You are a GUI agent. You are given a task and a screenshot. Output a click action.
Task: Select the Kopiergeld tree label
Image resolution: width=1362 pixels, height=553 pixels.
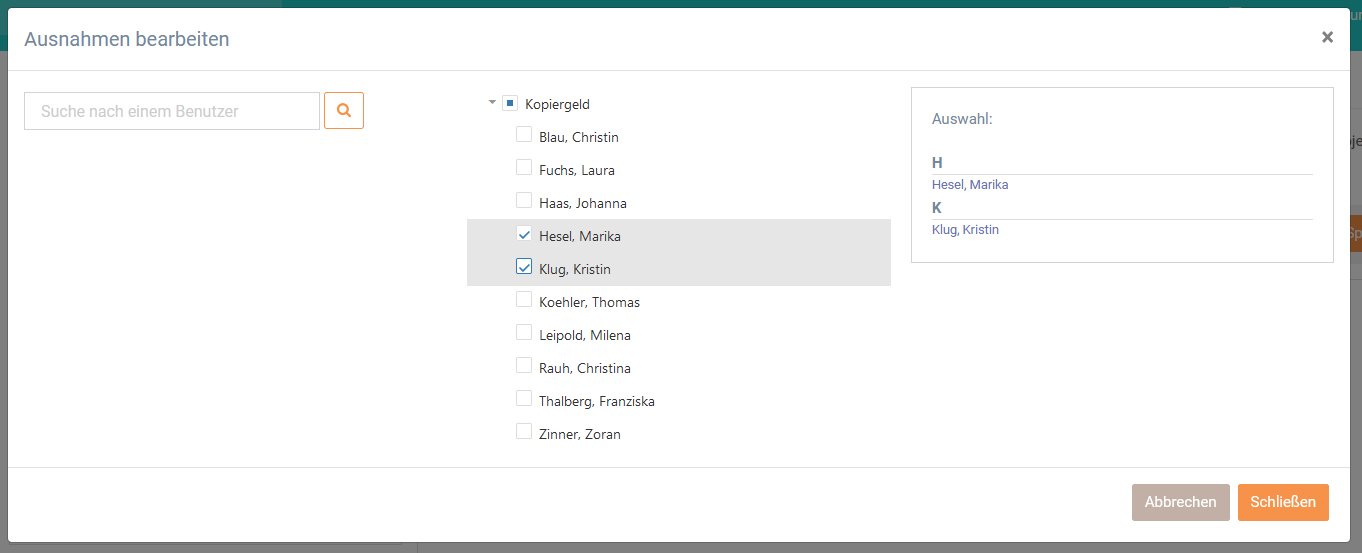point(557,104)
